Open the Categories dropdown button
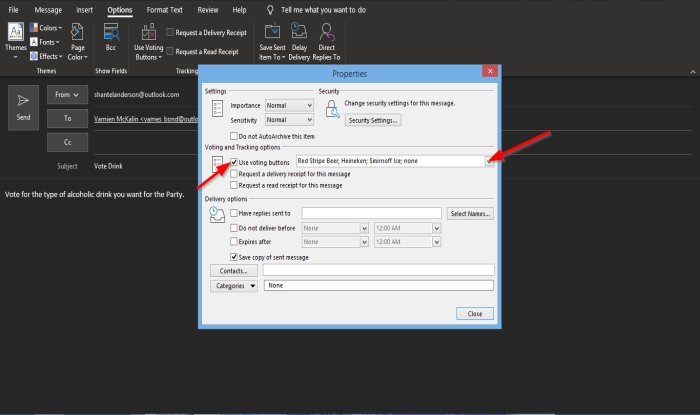 (x=233, y=286)
